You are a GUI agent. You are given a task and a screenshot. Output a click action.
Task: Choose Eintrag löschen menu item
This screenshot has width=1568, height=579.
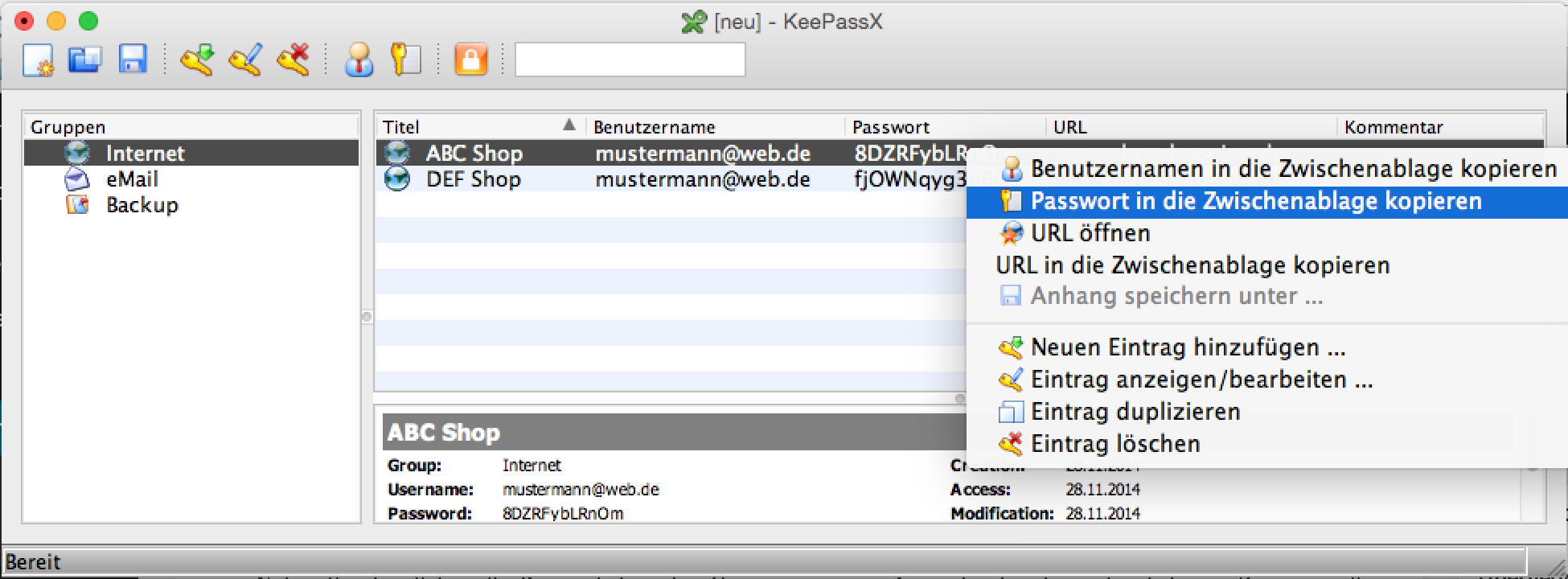tap(1267, 444)
